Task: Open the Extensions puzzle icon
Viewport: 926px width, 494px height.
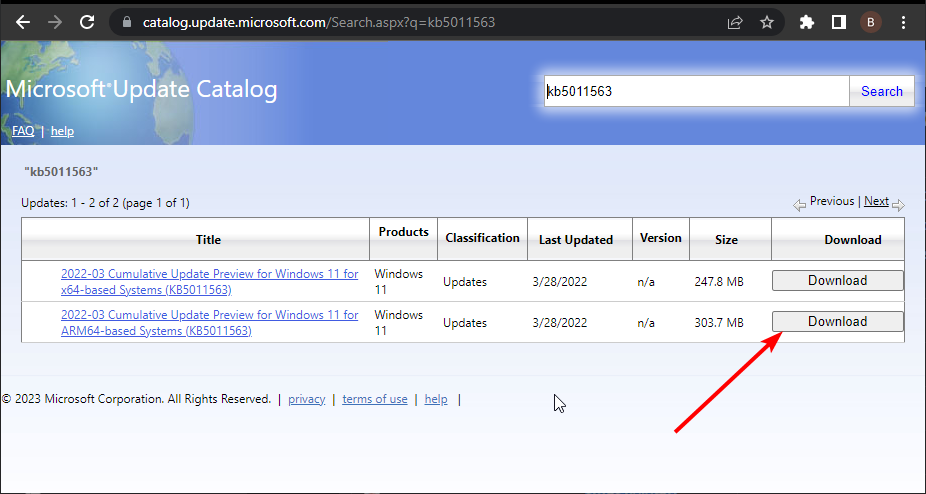Action: click(x=807, y=22)
